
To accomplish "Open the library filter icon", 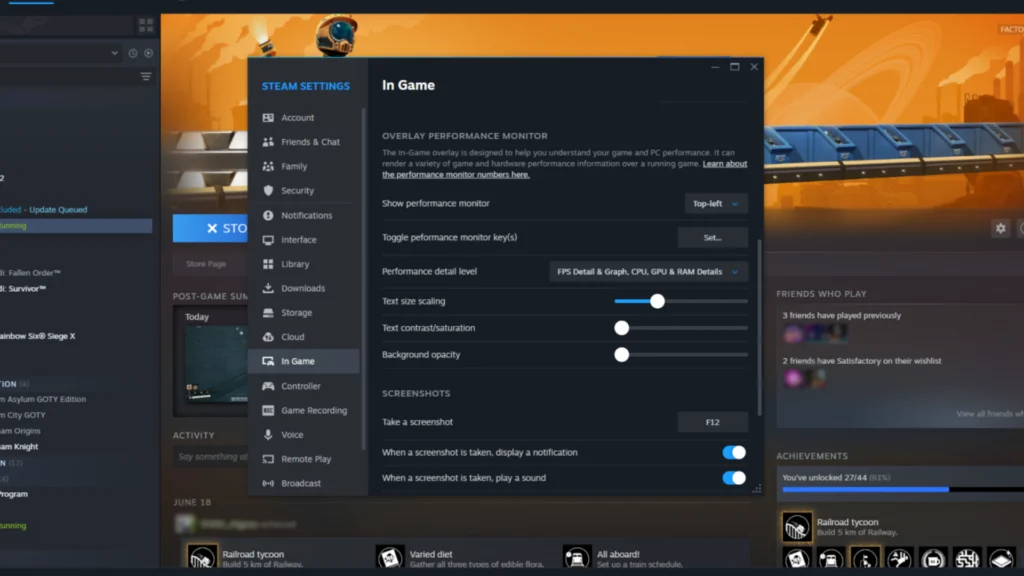I will click(x=146, y=76).
